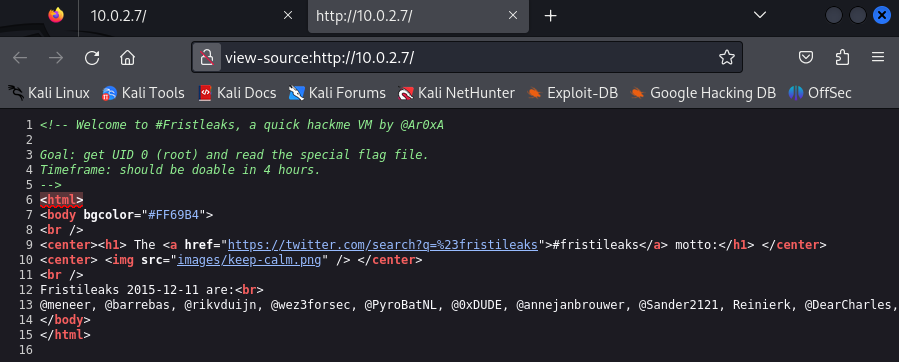Go to the Firefox home page icon
The width and height of the screenshot is (899, 362).
(x=127, y=57)
